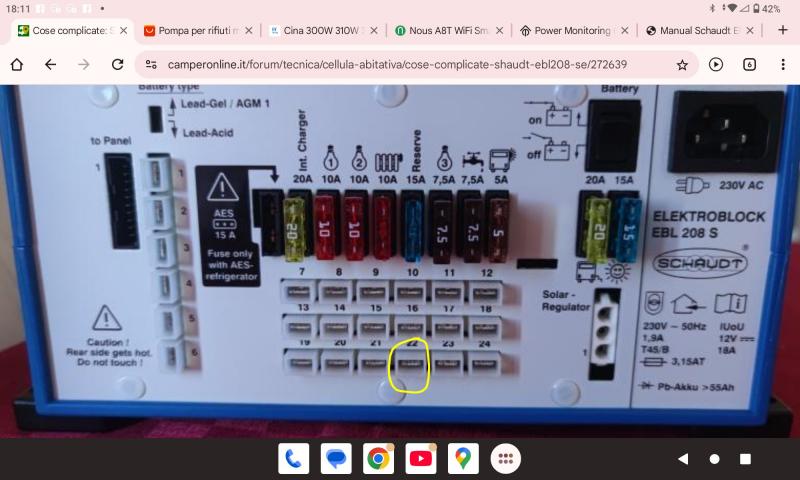Viewport: 800px width, 480px height.
Task: Close the Power Monitoring tab
Action: (x=625, y=31)
